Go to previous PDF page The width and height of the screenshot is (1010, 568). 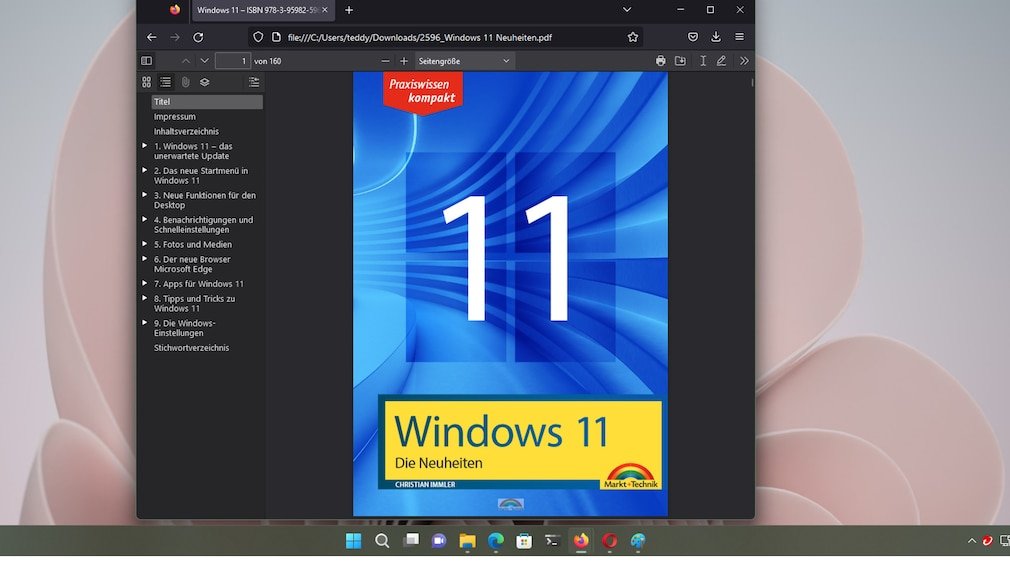(186, 61)
